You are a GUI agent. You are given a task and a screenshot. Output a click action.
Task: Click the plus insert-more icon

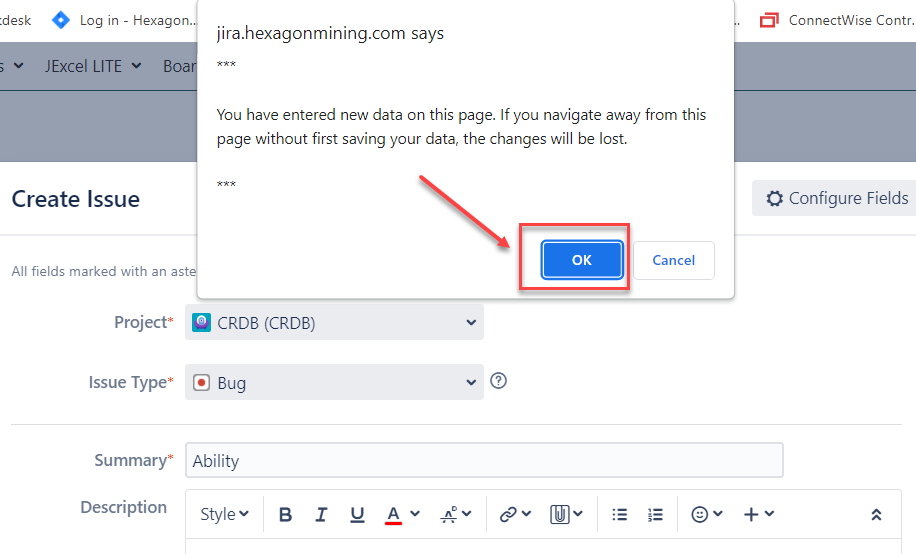[x=751, y=514]
